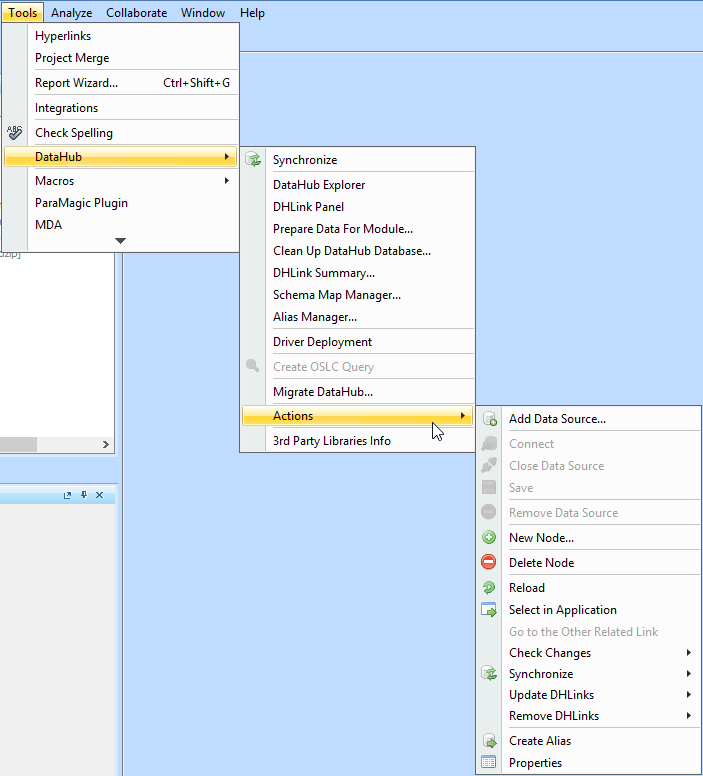Click the Check Spelling ABC icon

pos(15,133)
